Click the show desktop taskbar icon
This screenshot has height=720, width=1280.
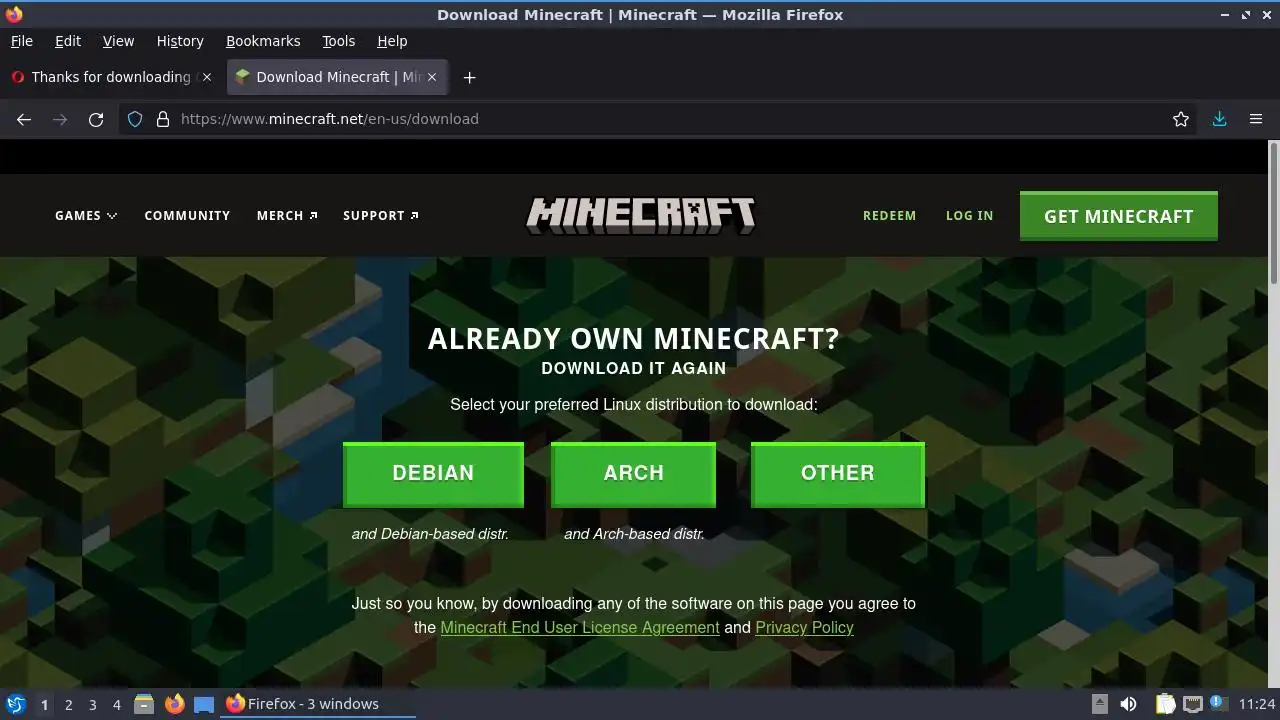coord(204,704)
